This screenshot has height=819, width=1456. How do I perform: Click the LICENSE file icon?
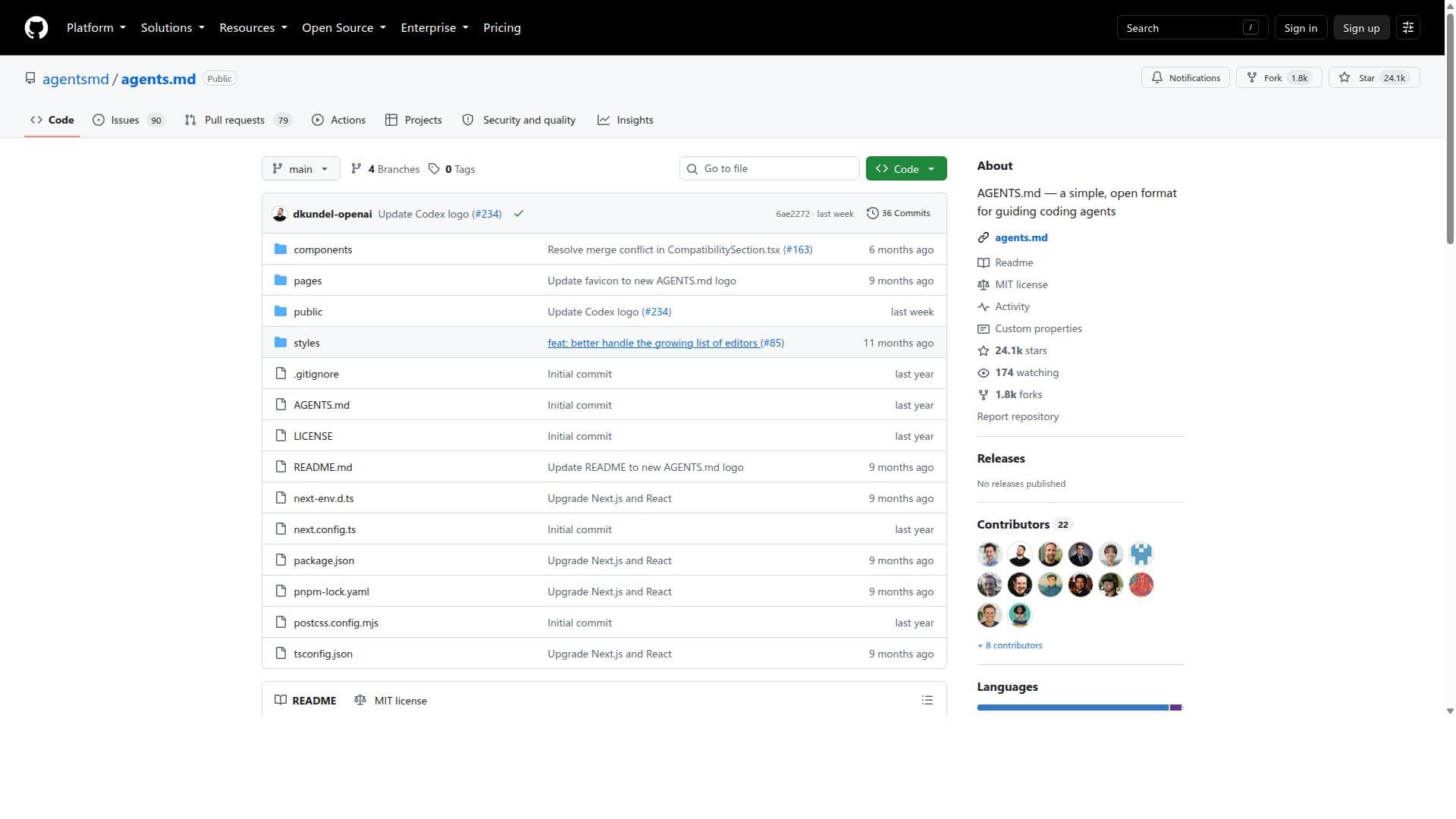coord(281,436)
